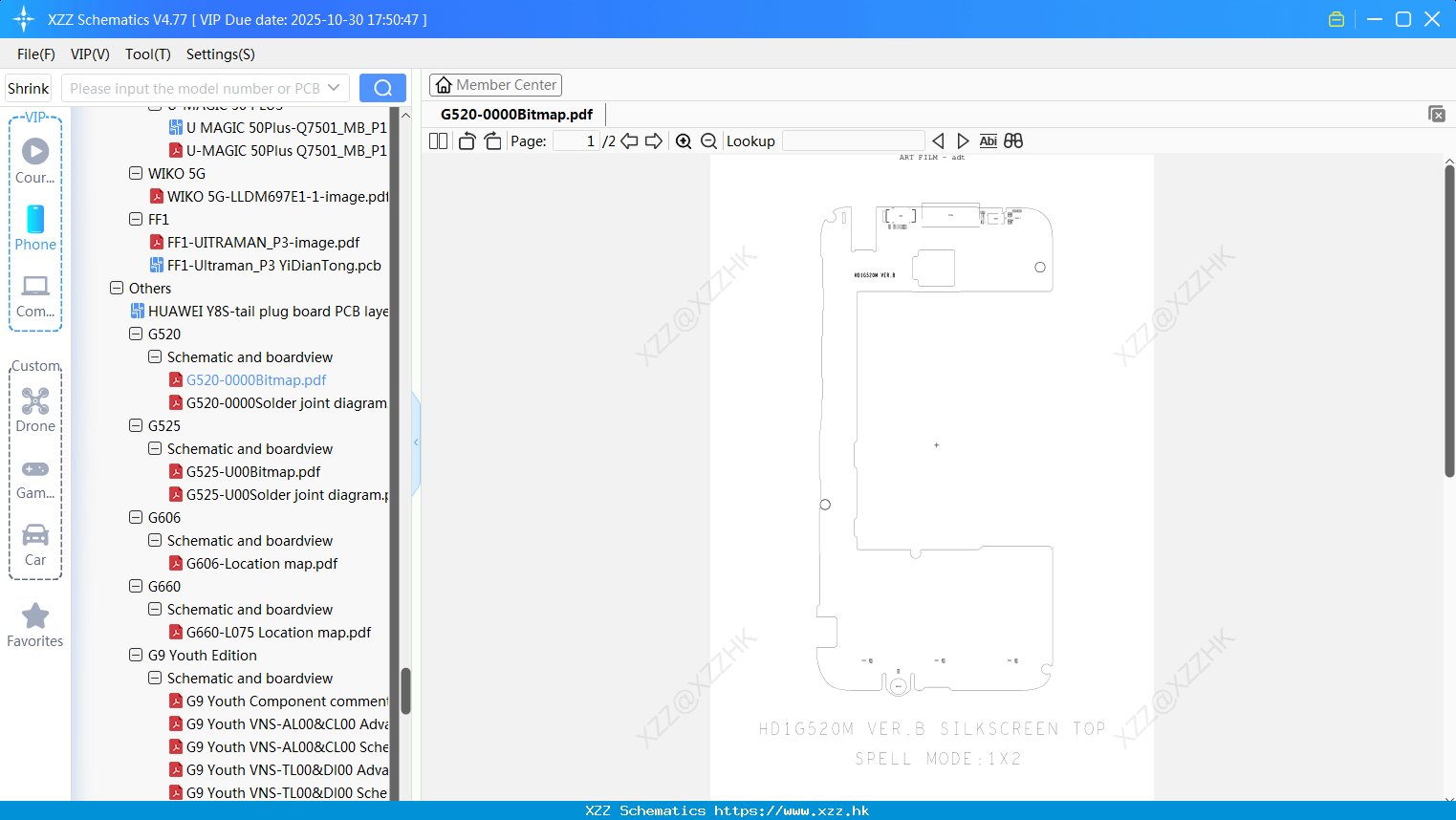1456x820 pixels.
Task: Open WIKO 5G-LLDM697E1-1-image.pdf
Action: point(269,196)
